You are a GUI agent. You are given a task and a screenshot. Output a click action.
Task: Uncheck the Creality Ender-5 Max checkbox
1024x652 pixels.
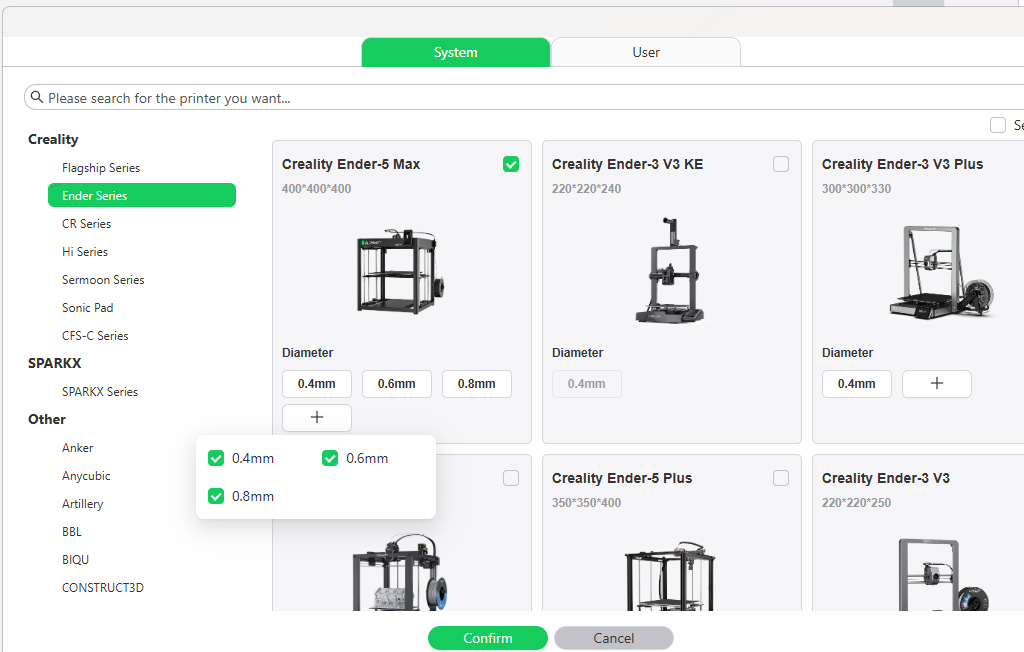point(511,164)
